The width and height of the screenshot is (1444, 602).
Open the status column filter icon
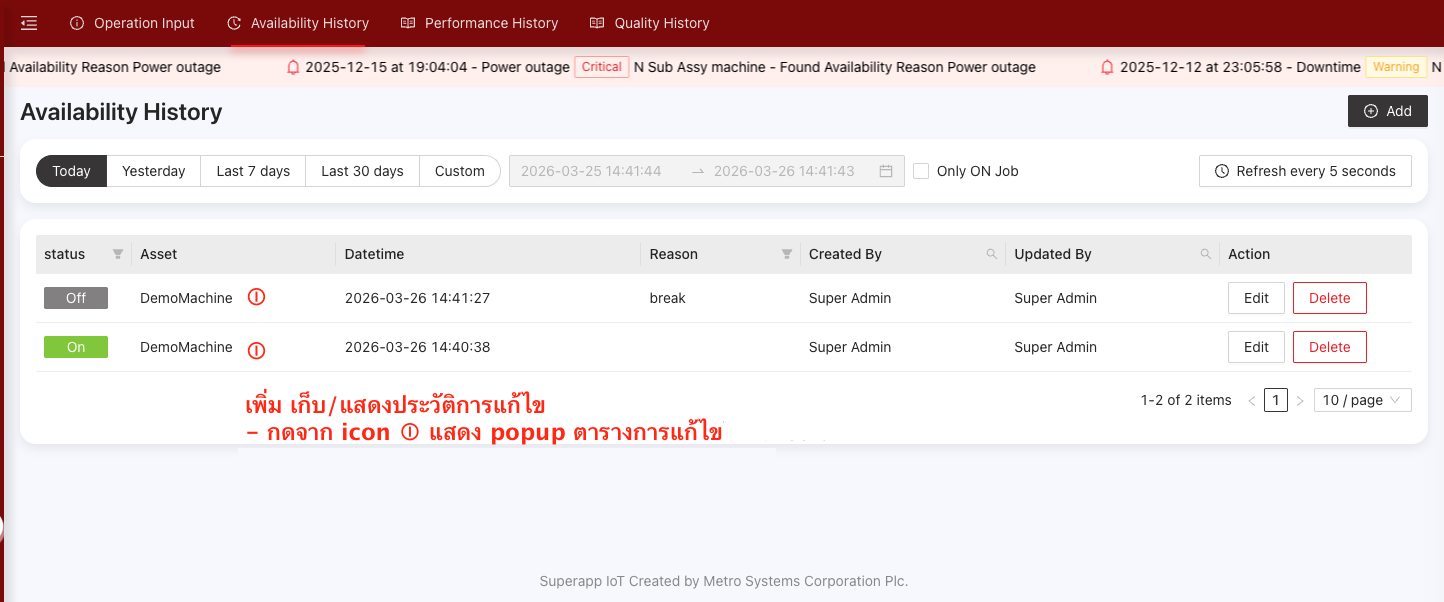118,255
